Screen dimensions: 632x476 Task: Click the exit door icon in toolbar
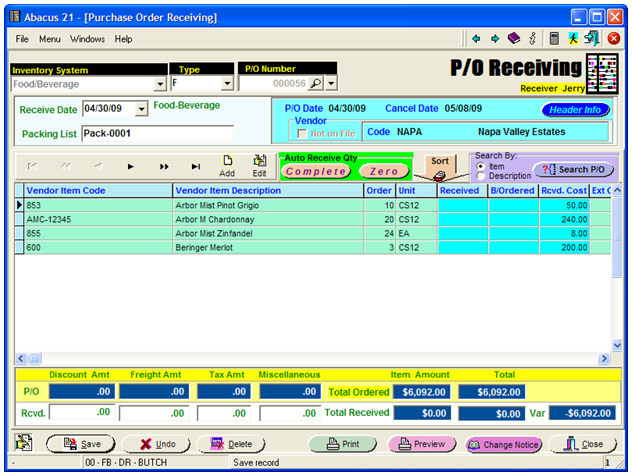(592, 39)
